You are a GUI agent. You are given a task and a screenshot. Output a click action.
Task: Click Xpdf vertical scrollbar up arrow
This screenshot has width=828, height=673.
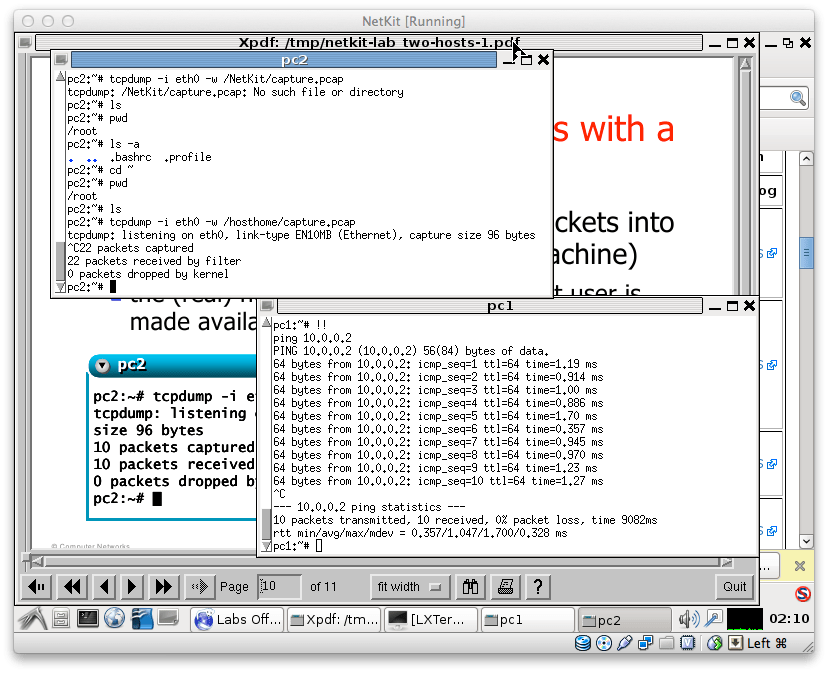point(745,64)
